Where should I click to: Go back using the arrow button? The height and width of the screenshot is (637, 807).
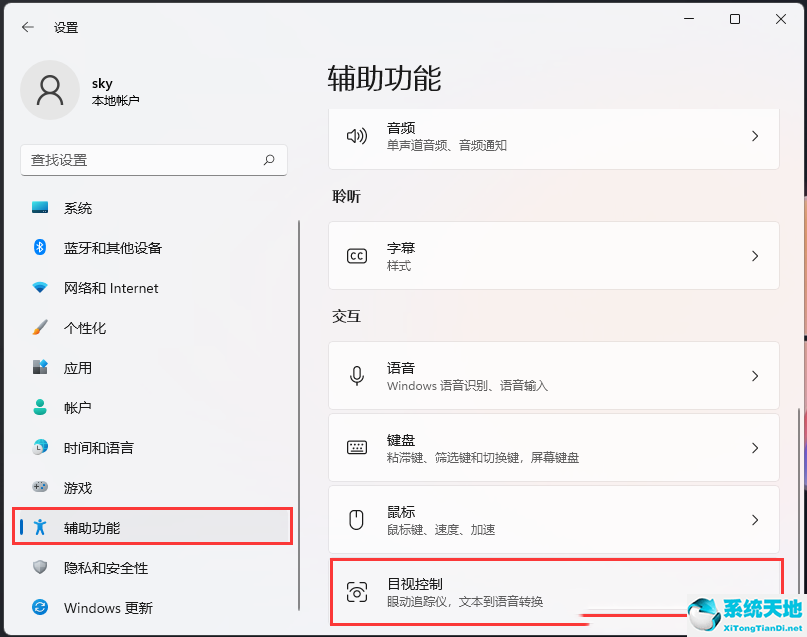(x=27, y=27)
